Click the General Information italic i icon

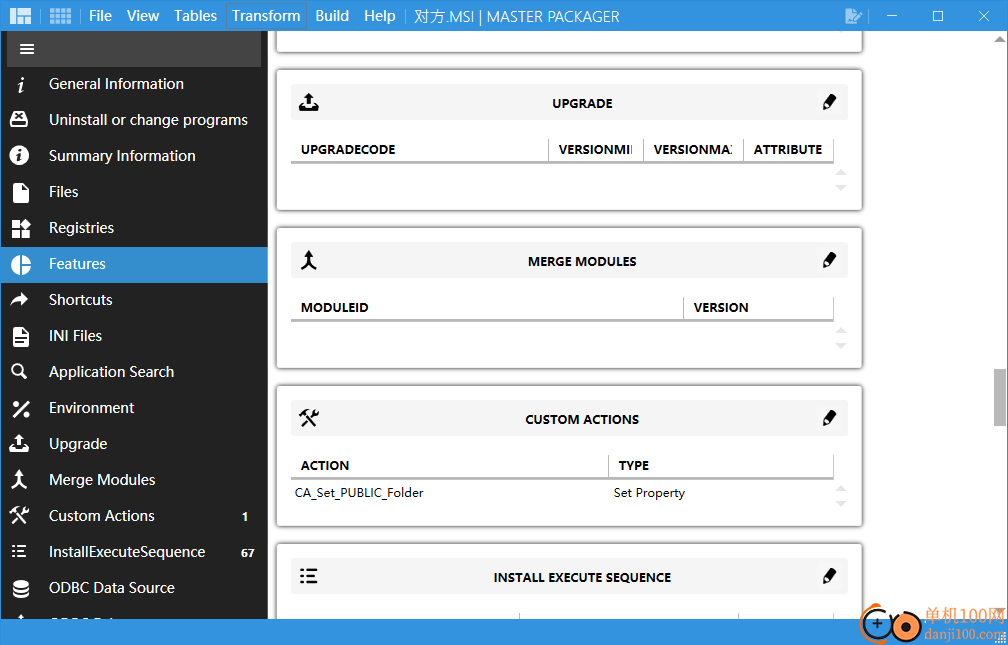coord(21,84)
